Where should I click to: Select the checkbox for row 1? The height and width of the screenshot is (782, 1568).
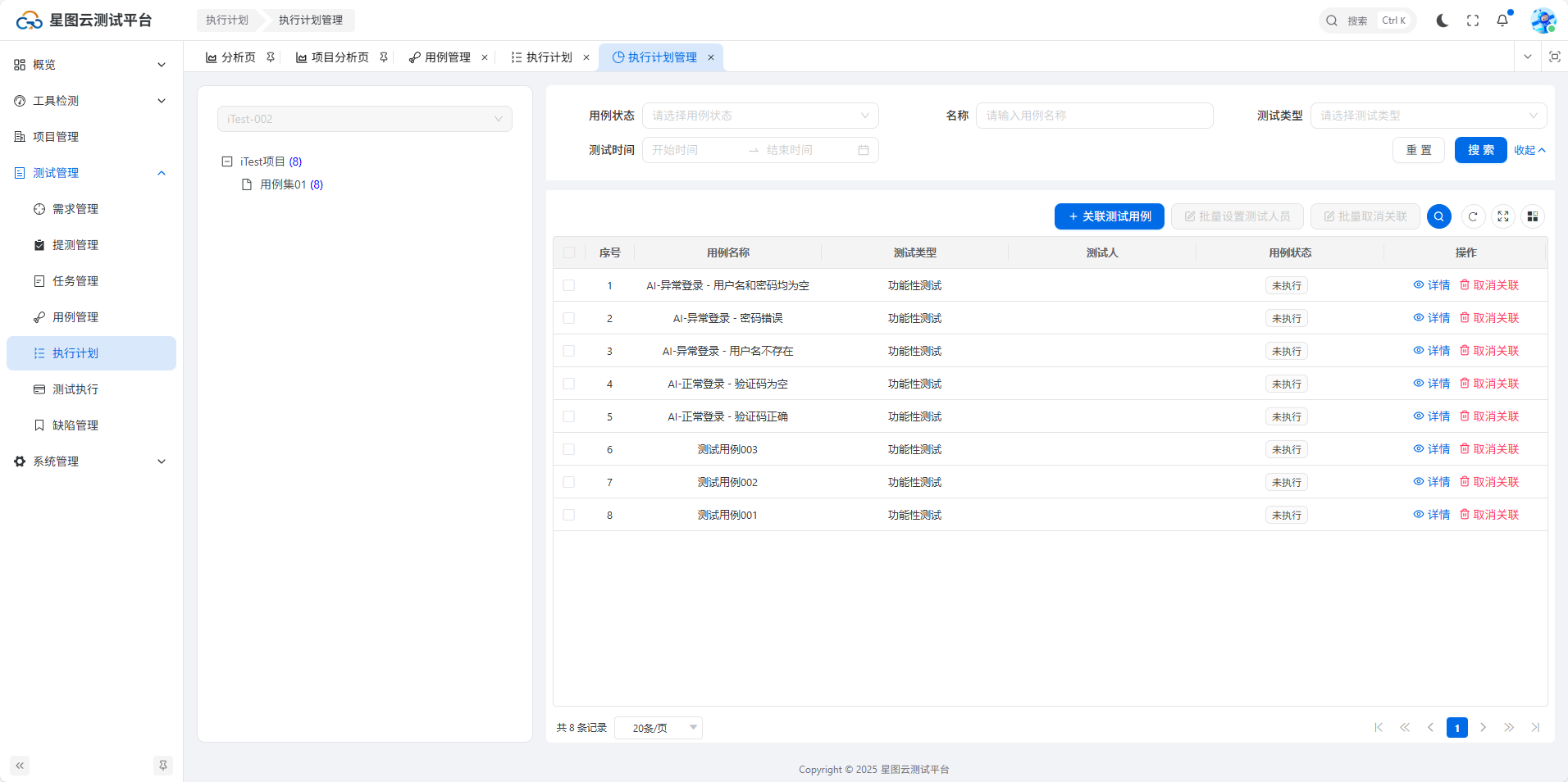569,285
